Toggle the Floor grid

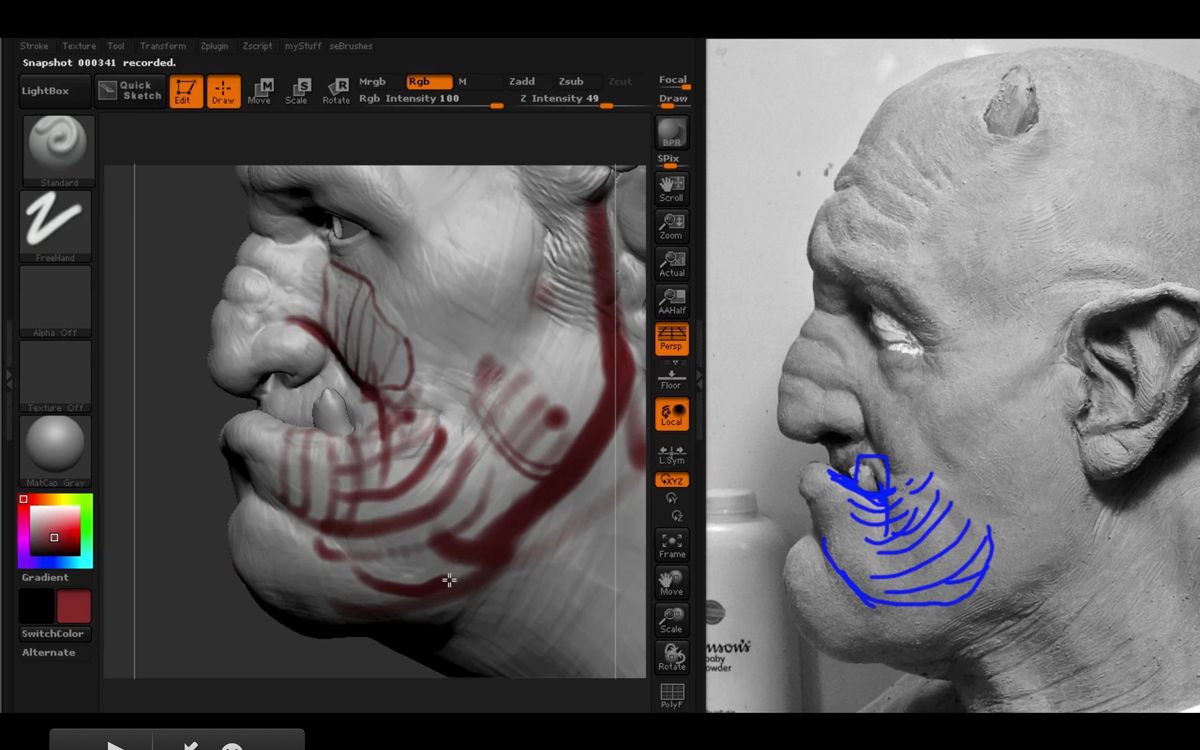[x=672, y=378]
